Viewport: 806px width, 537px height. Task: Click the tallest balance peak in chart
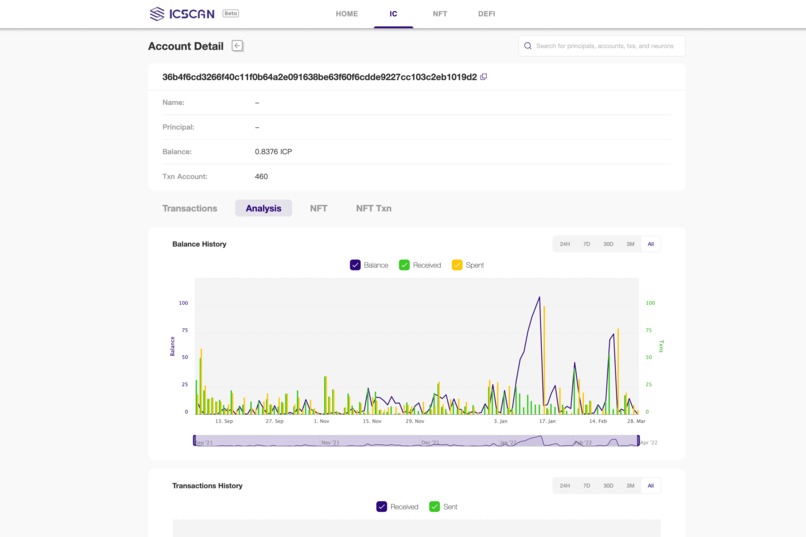pos(539,297)
